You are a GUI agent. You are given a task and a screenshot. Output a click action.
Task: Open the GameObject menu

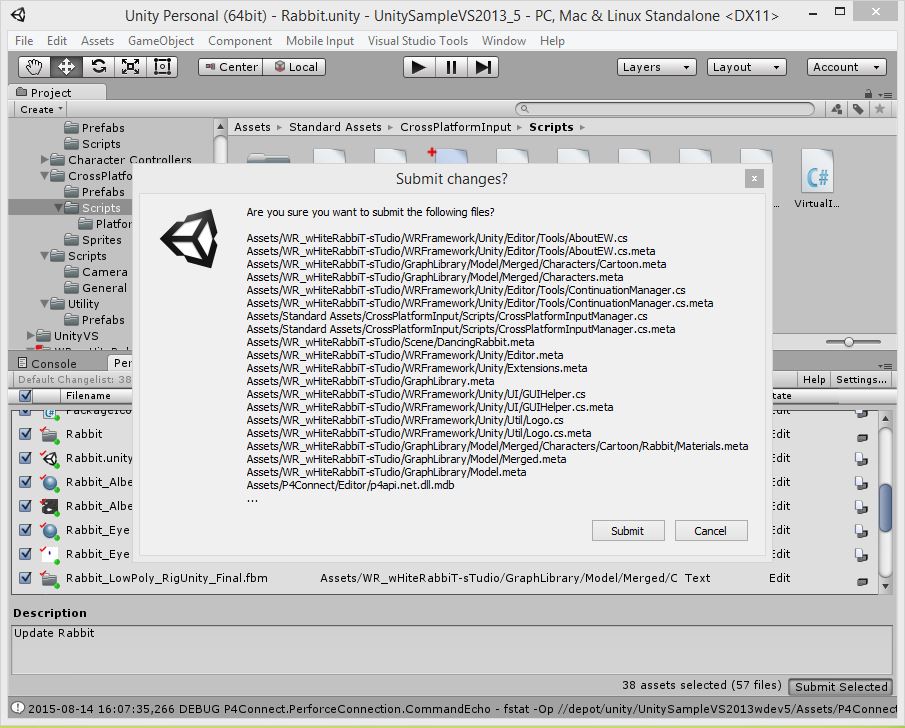click(x=160, y=41)
